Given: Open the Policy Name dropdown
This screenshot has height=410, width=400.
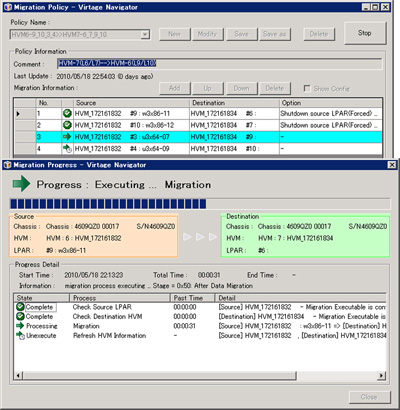Looking at the screenshot, I should [145, 34].
